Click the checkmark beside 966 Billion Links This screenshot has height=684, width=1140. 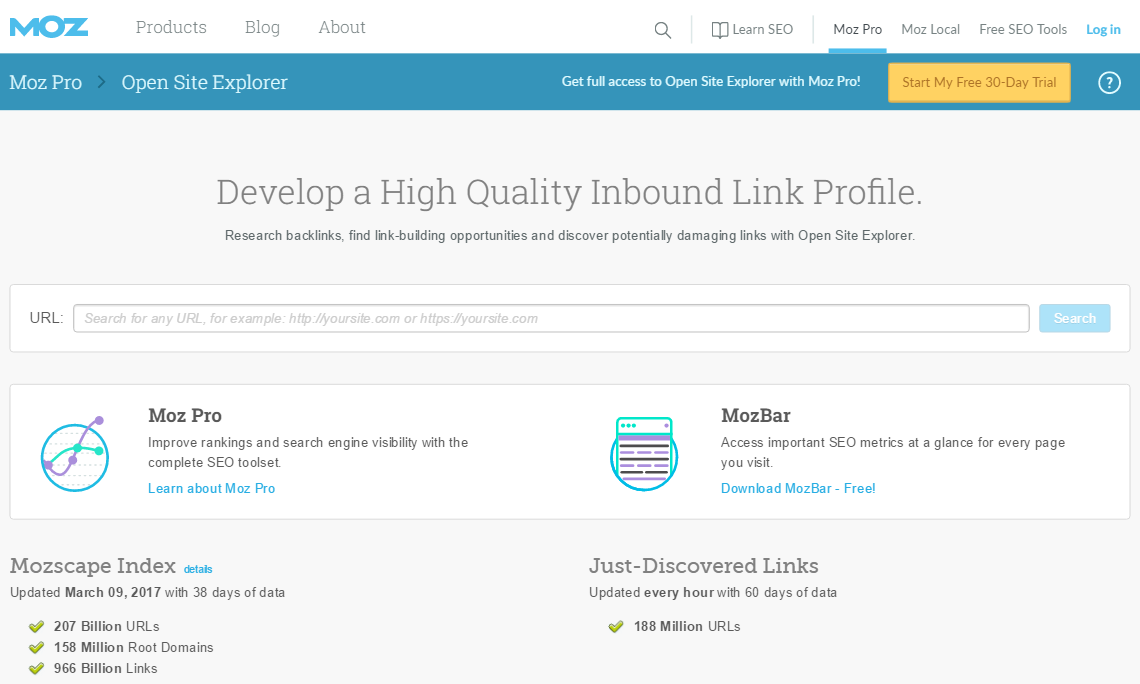click(x=36, y=668)
